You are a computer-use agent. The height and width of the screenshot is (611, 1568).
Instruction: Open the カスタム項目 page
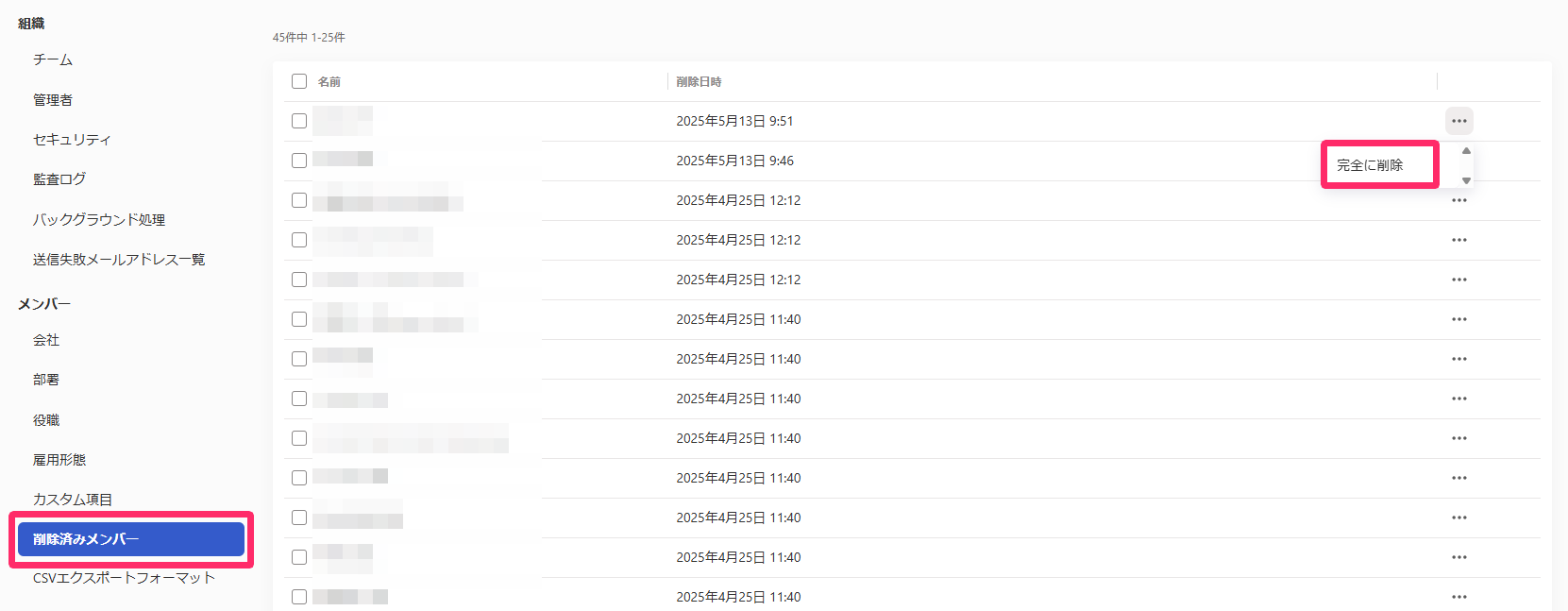73,500
